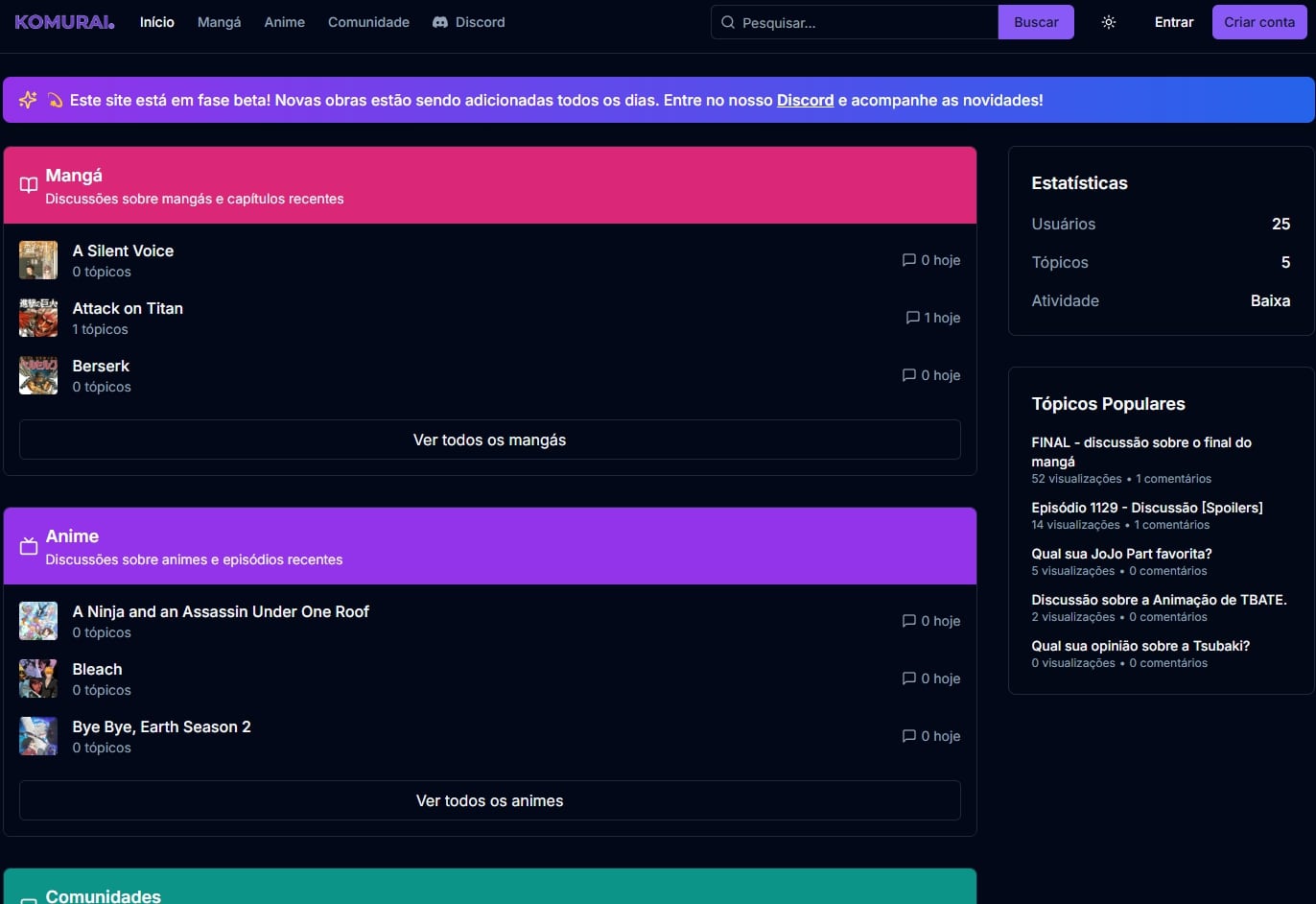The width and height of the screenshot is (1316, 904).
Task: Open the Anime navigation menu item
Action: coord(284,22)
